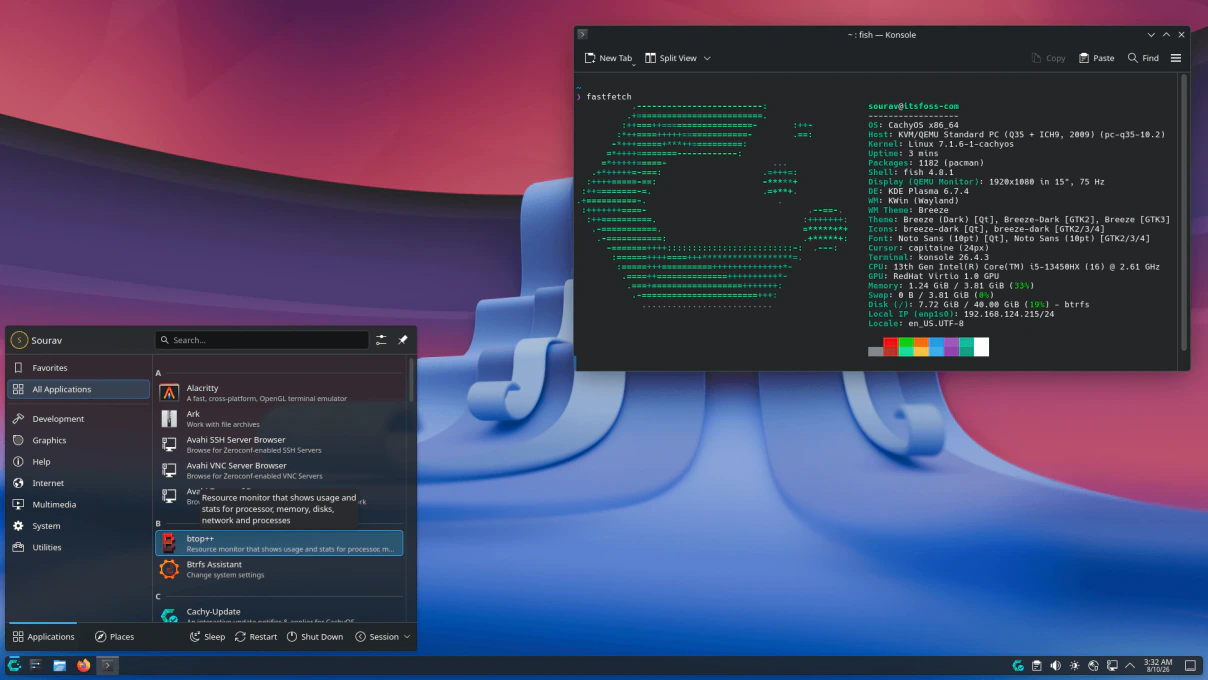Click the Avahi VNC Server Browser icon

coord(169,470)
